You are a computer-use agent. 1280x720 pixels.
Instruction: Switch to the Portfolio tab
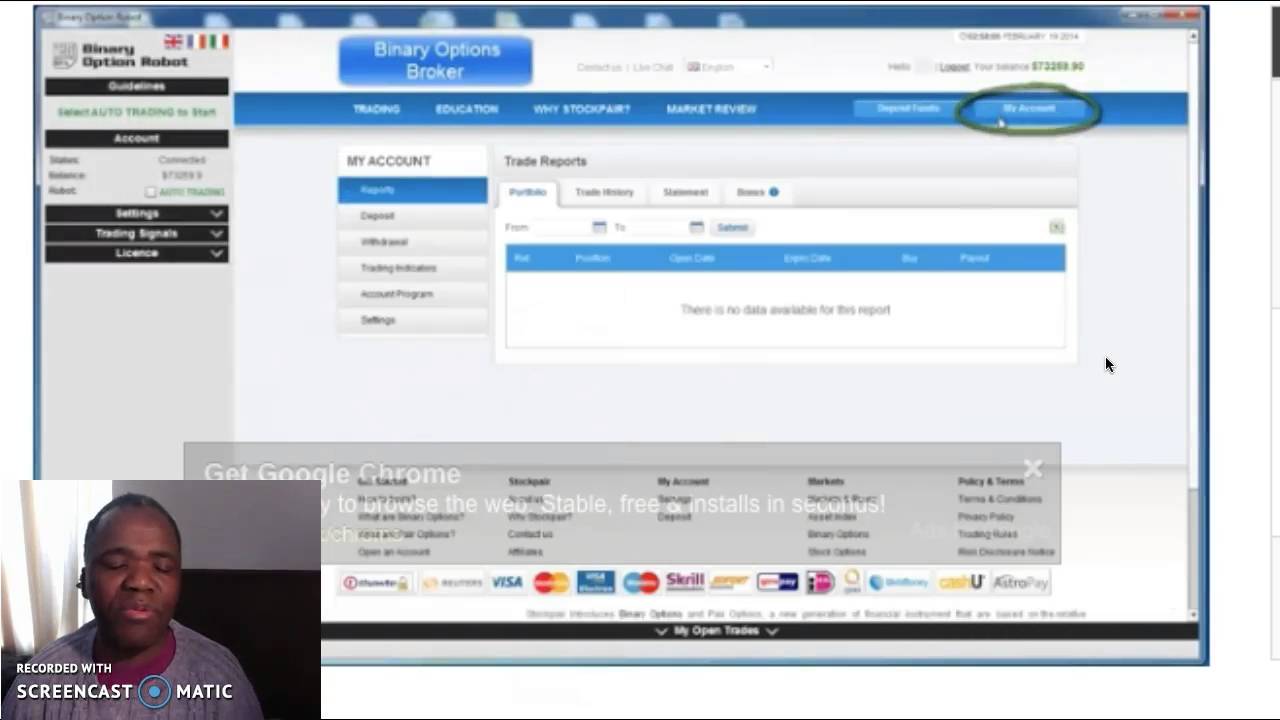pyautogui.click(x=528, y=192)
